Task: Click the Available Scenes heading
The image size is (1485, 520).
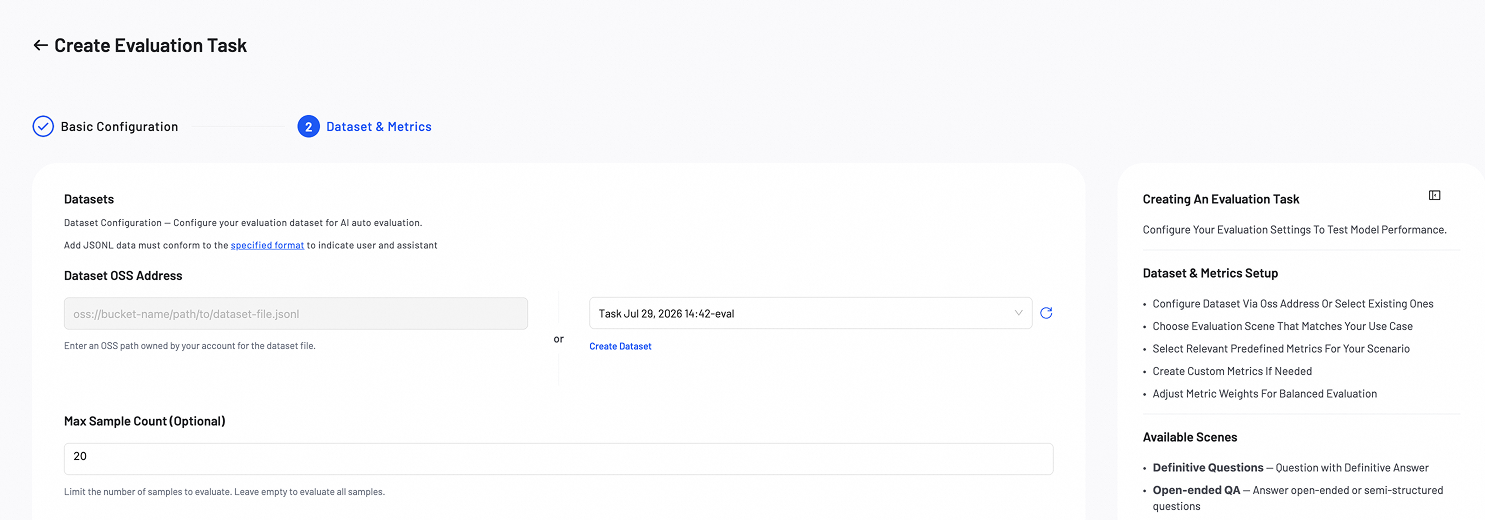Action: click(x=1190, y=437)
